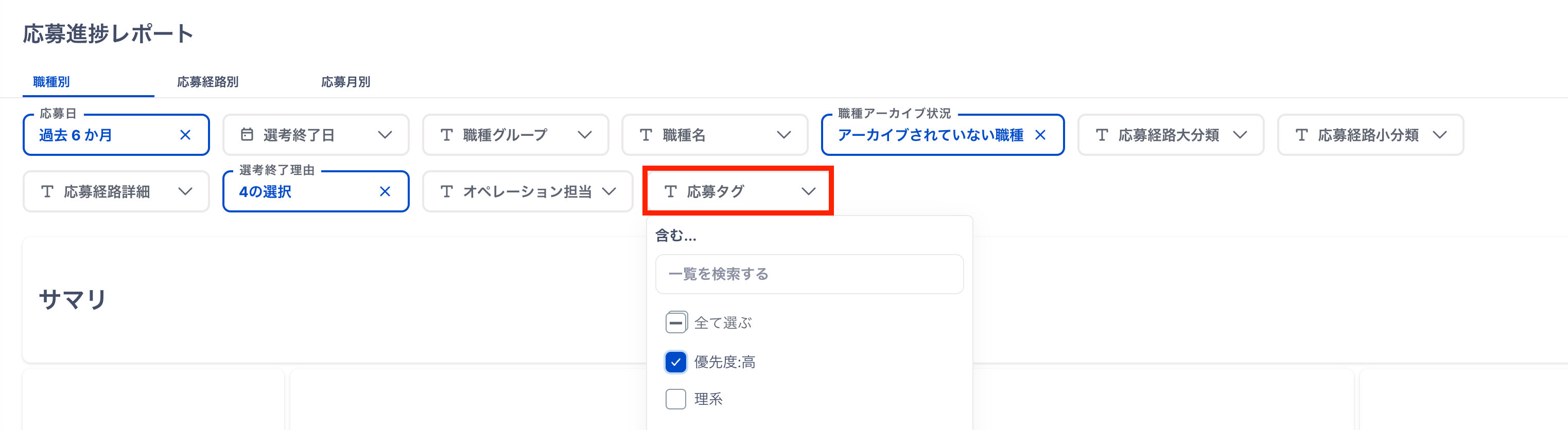Click the text type icon on 応募経路大分類
The height and width of the screenshot is (430, 1568).
tap(1102, 135)
